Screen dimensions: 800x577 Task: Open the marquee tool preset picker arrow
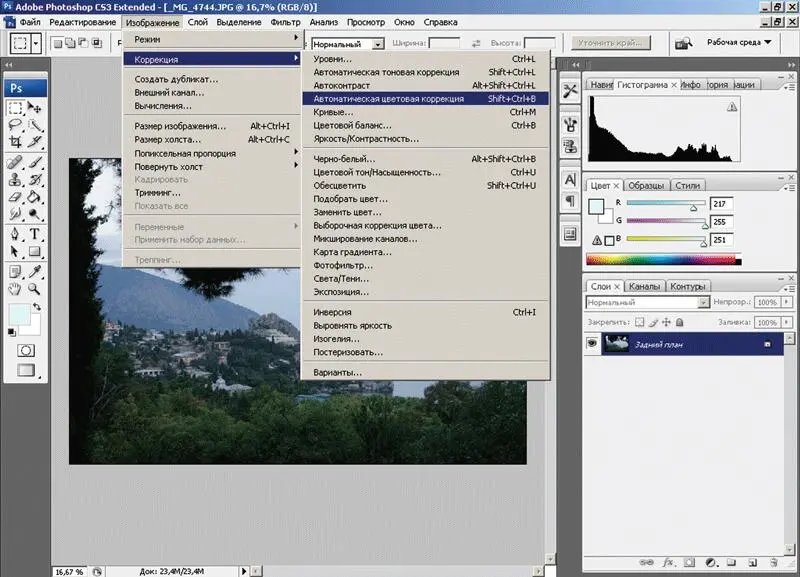[36, 44]
